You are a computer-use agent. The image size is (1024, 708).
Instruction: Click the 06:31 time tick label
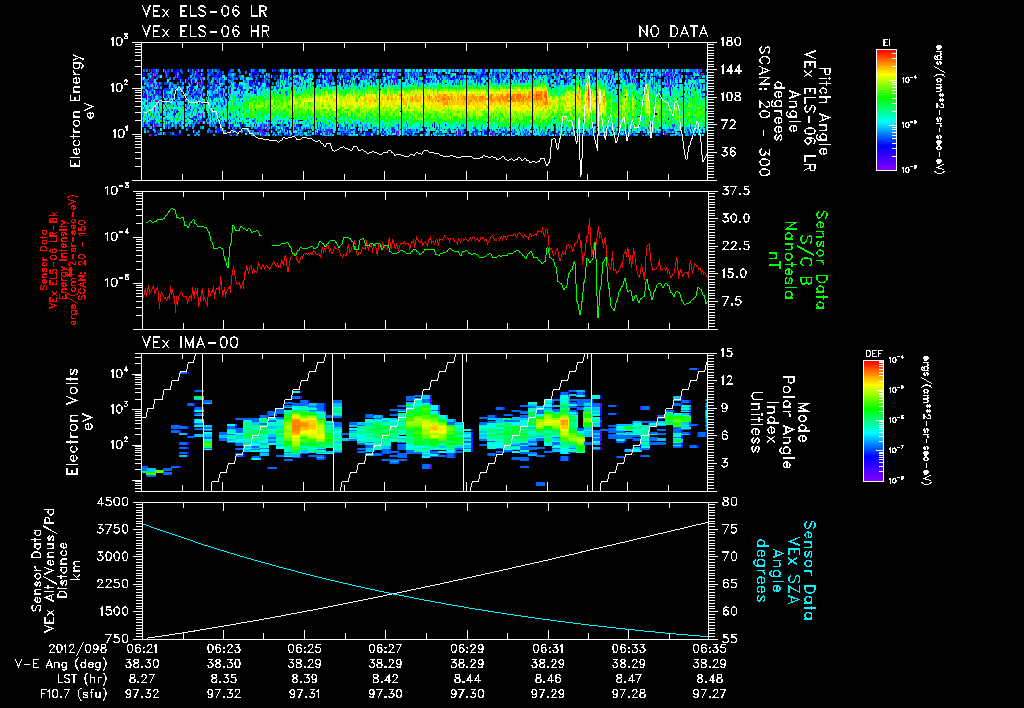pyautogui.click(x=547, y=650)
